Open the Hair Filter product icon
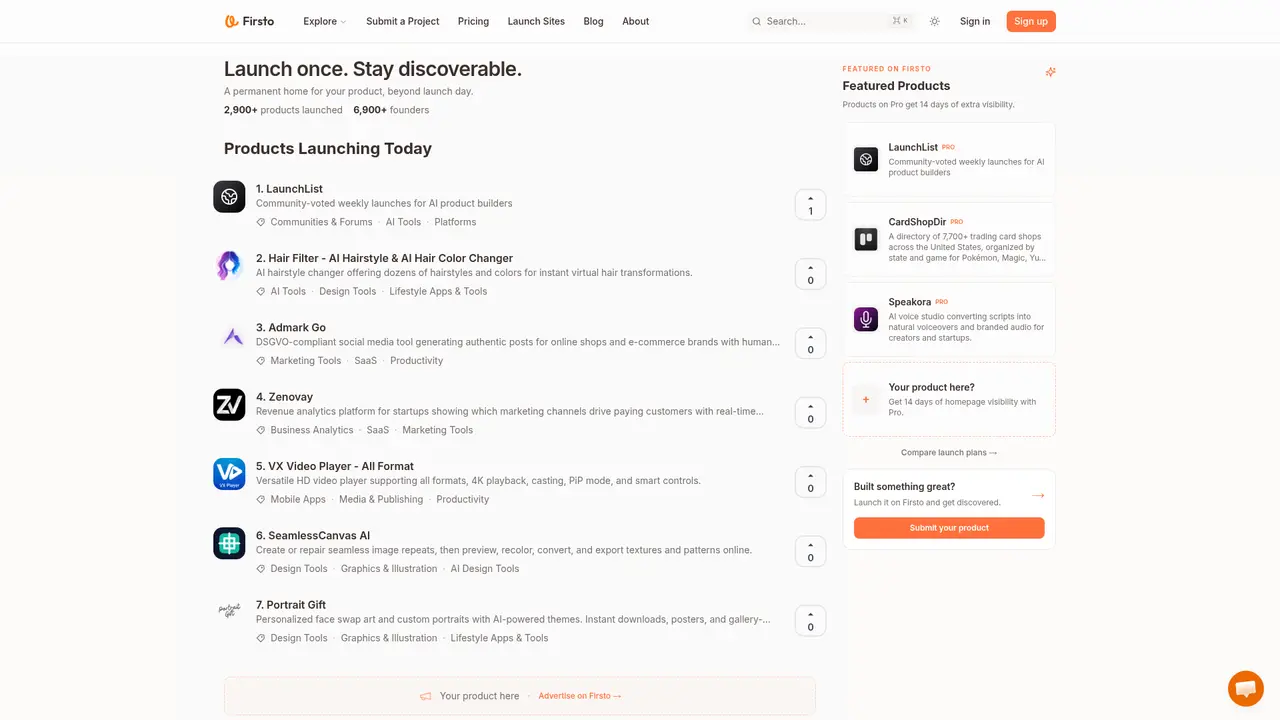 pos(229,266)
